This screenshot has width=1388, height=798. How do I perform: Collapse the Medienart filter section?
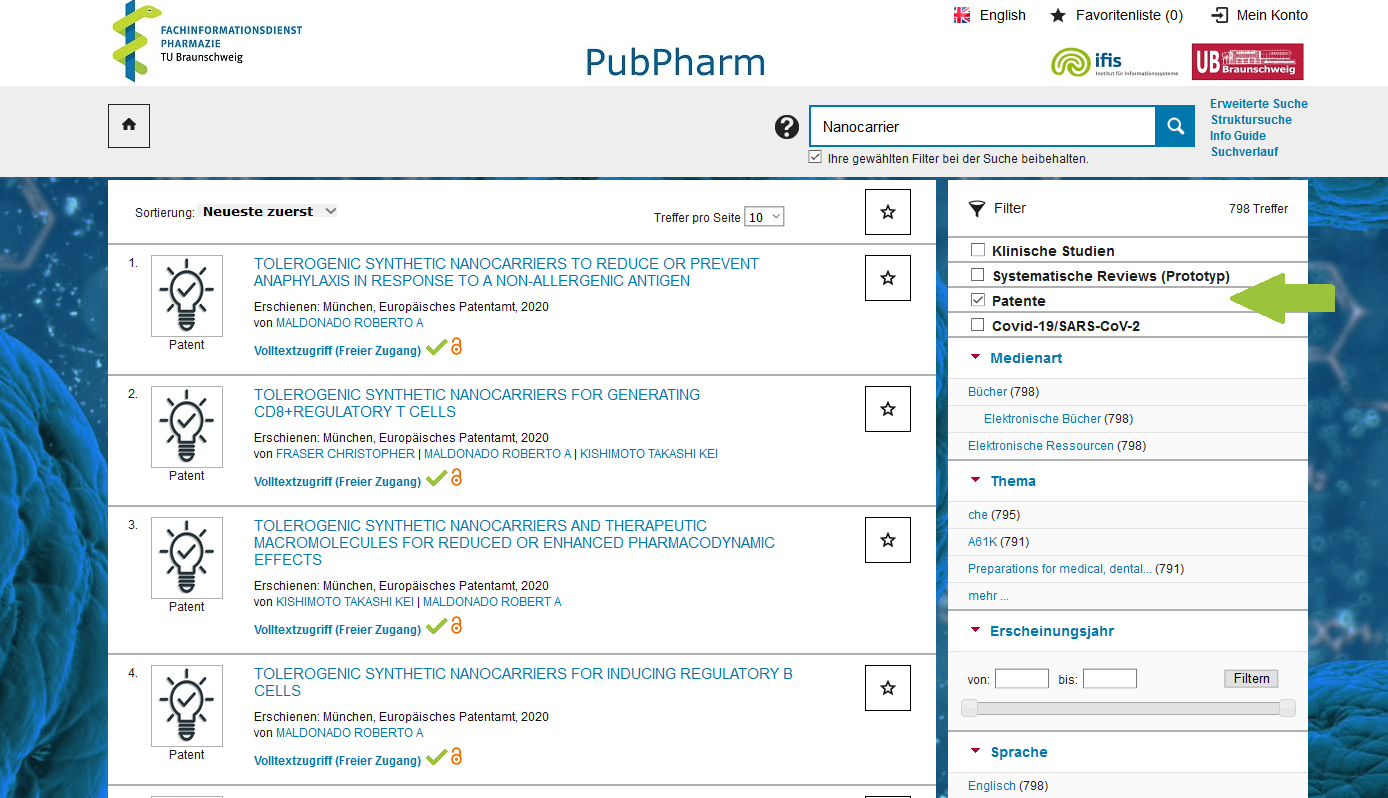(x=976, y=358)
